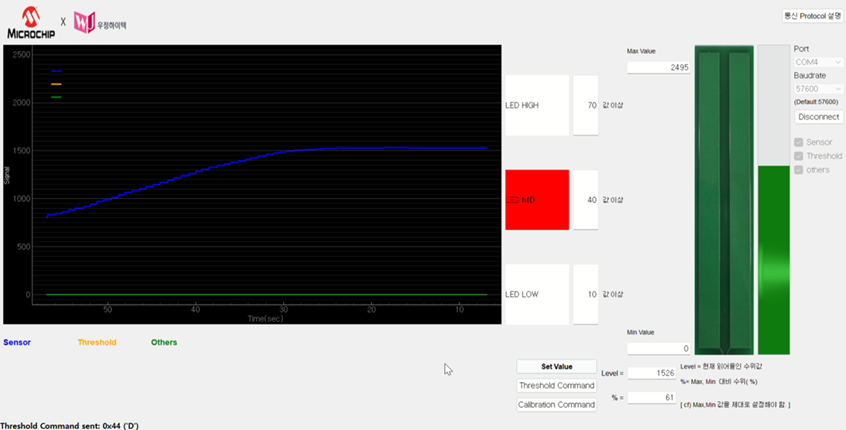Open the 통신 Protocol 설명 button

(x=811, y=15)
